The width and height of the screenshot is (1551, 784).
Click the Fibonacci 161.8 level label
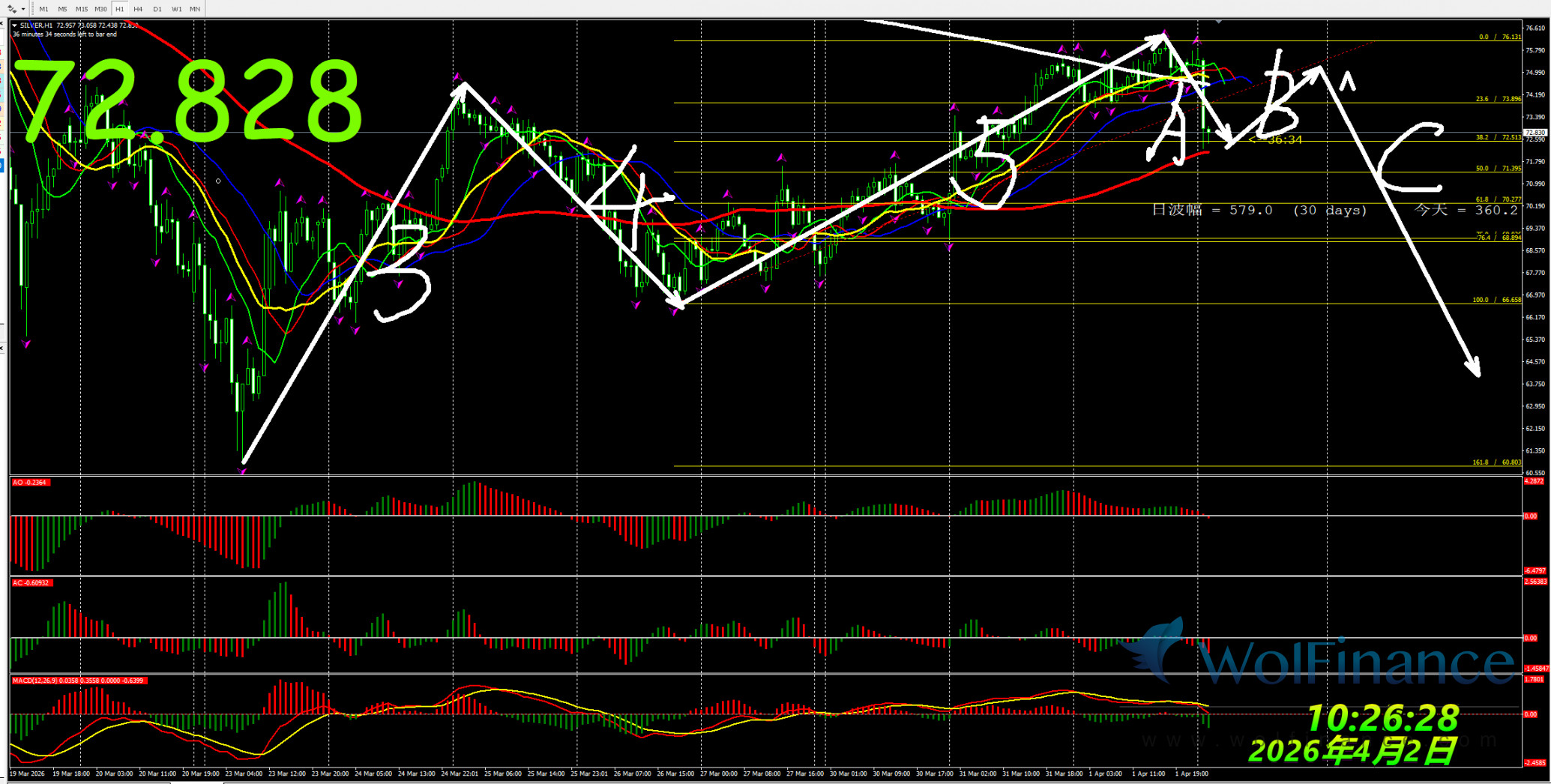1496,462
